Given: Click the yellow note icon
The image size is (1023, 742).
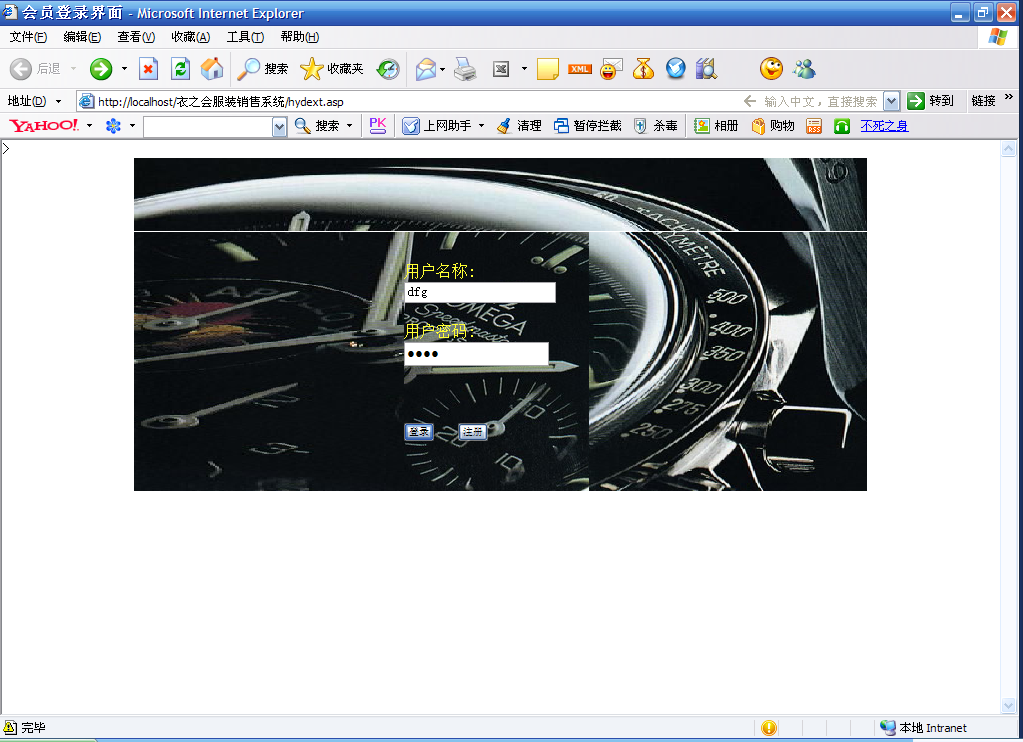Looking at the screenshot, I should pyautogui.click(x=547, y=69).
